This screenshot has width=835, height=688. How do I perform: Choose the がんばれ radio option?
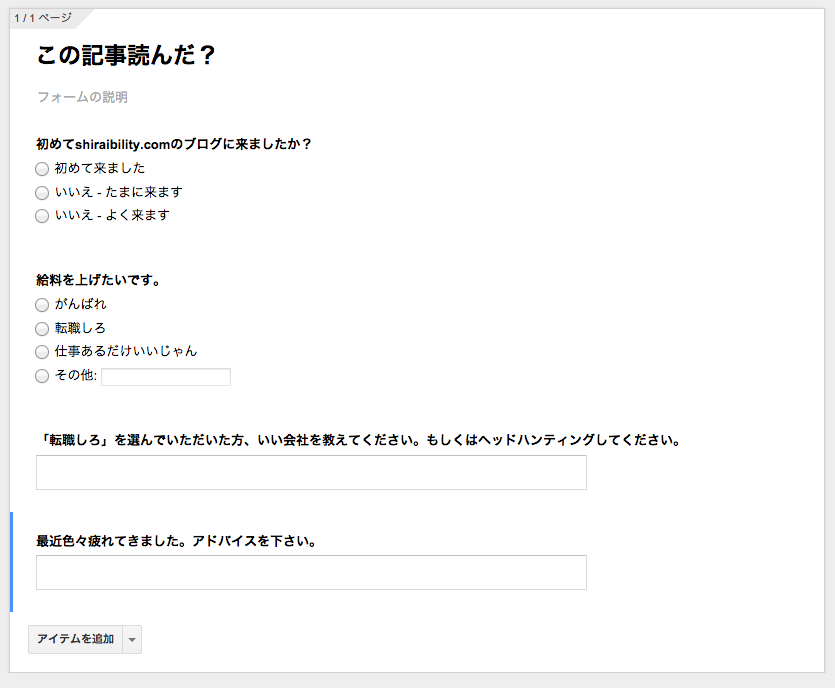(x=42, y=305)
